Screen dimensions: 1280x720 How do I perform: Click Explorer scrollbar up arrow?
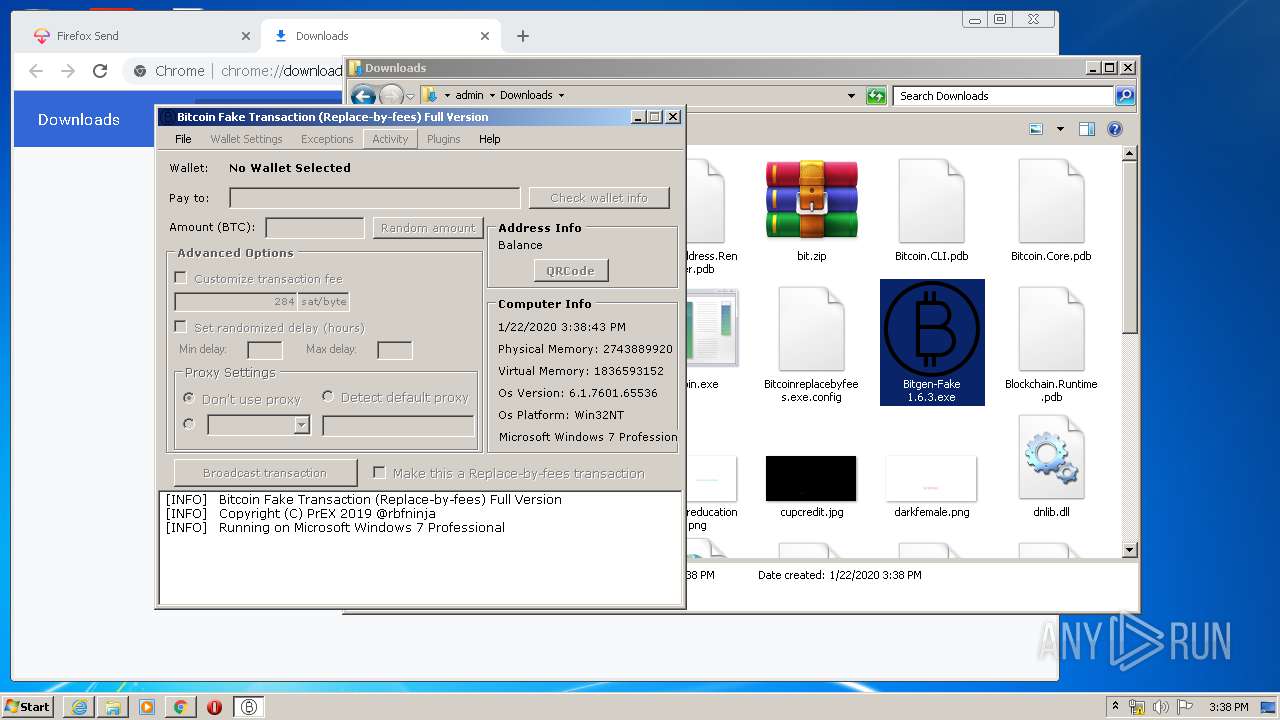point(1130,154)
